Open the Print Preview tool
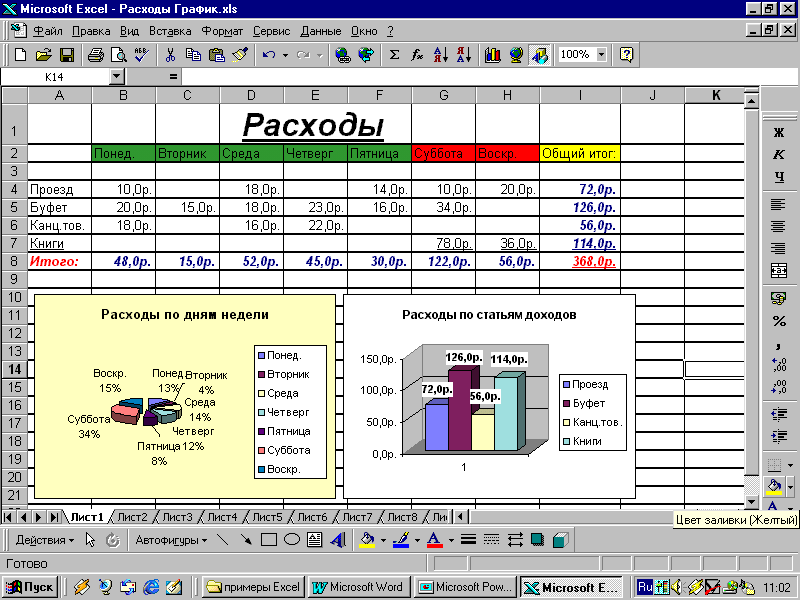 118,55
